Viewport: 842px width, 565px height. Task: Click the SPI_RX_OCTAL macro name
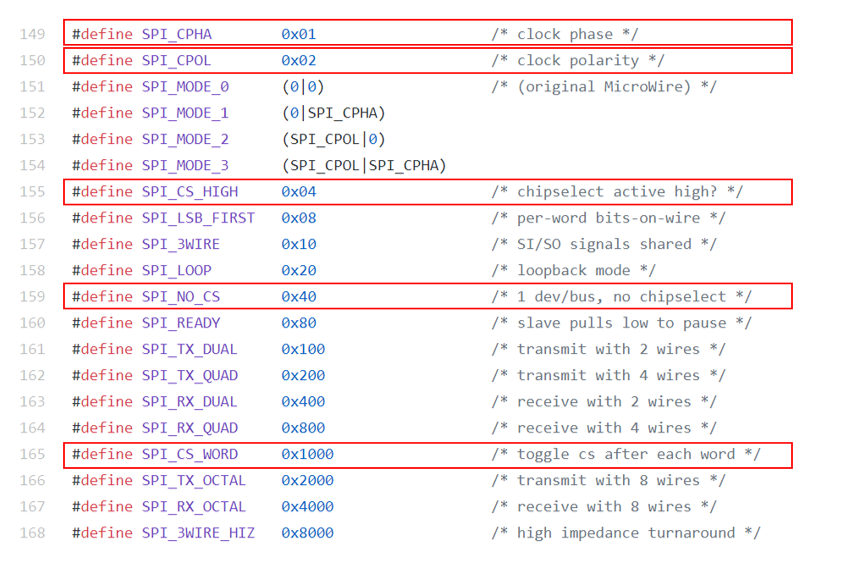[x=194, y=507]
